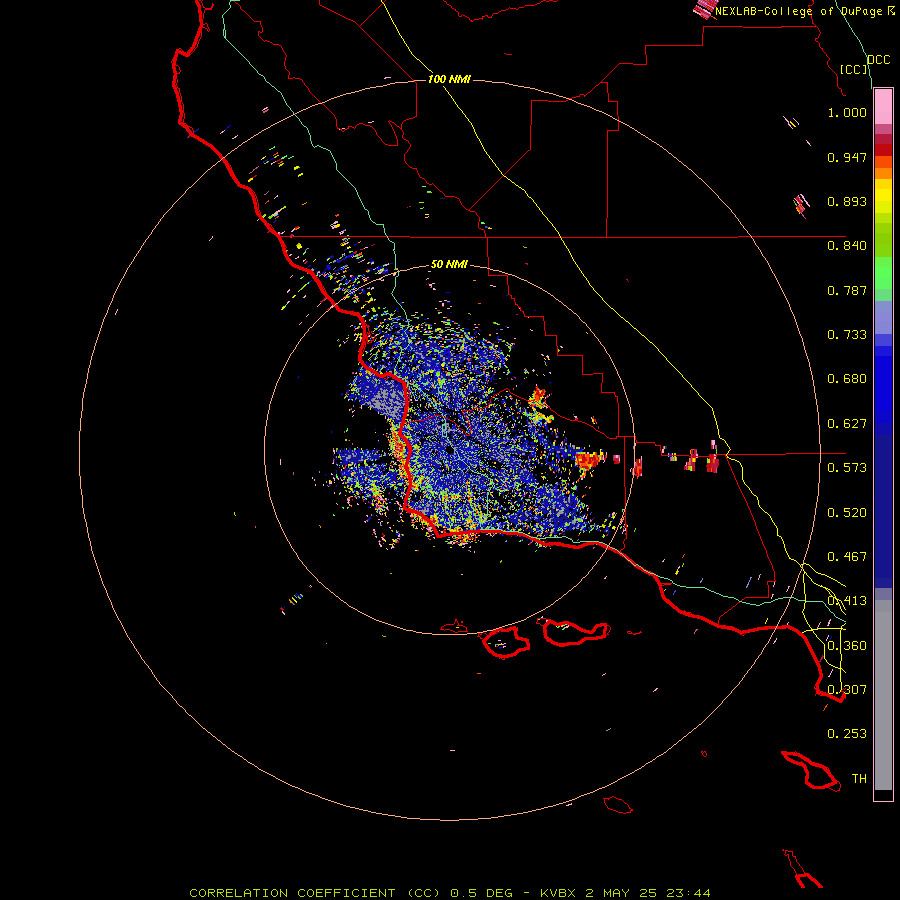Screen dimensions: 900x900
Task: Click the NEXLAB-College of DuPage credit text
Action: [x=798, y=11]
